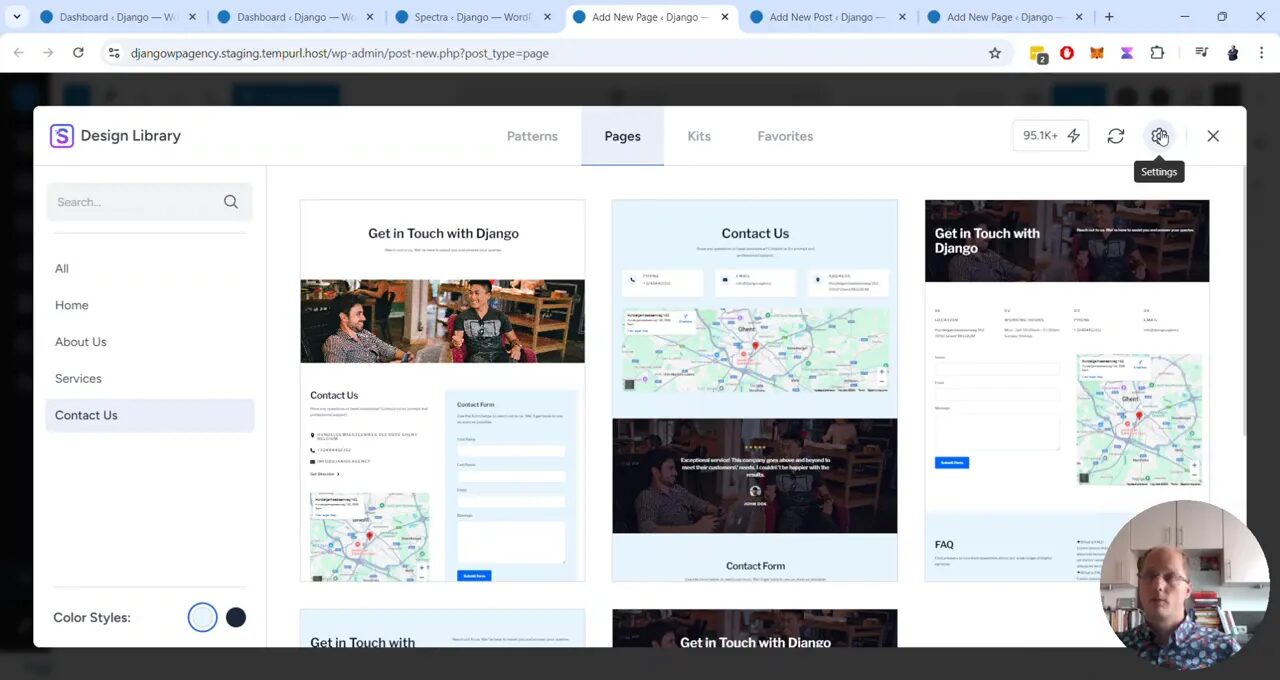Close the Spectra browser tab
The height and width of the screenshot is (680, 1280).
pyautogui.click(x=548, y=17)
